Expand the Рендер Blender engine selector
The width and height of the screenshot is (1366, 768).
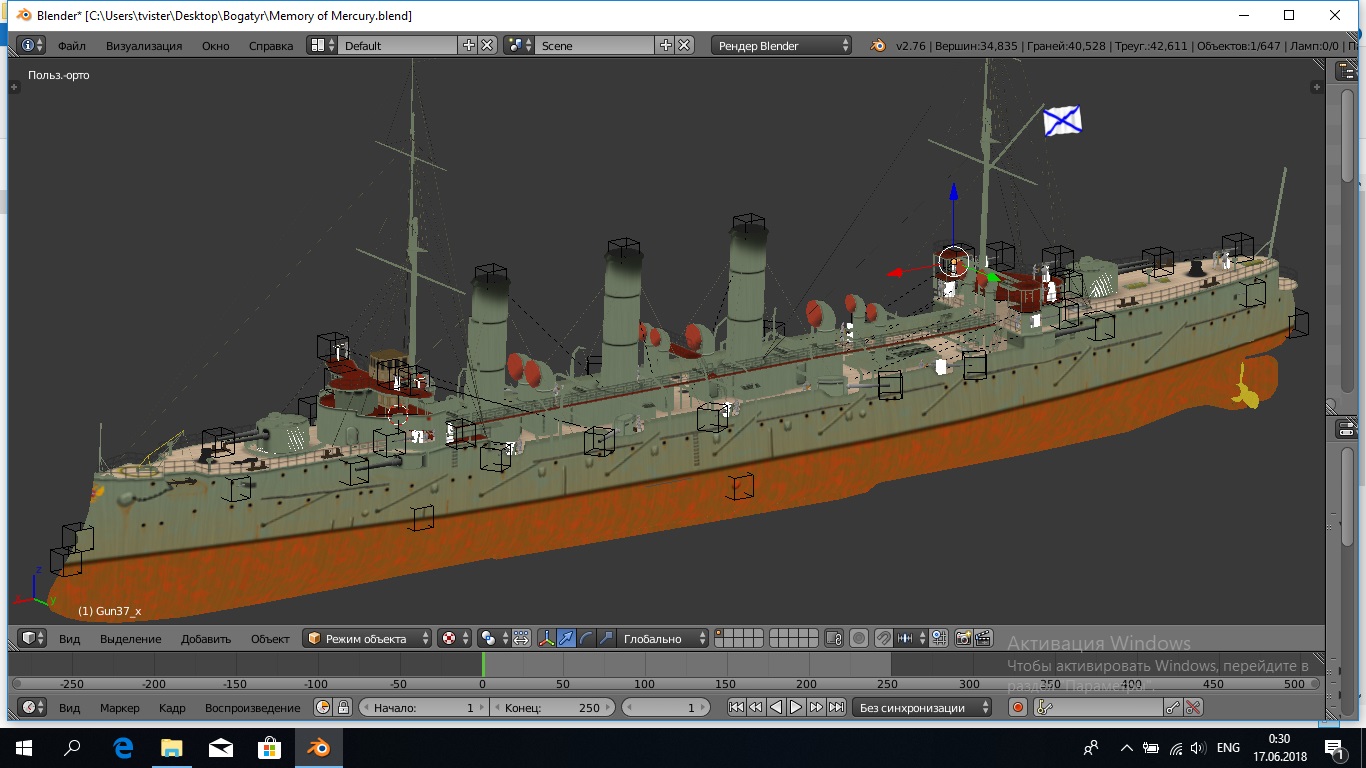[x=782, y=45]
